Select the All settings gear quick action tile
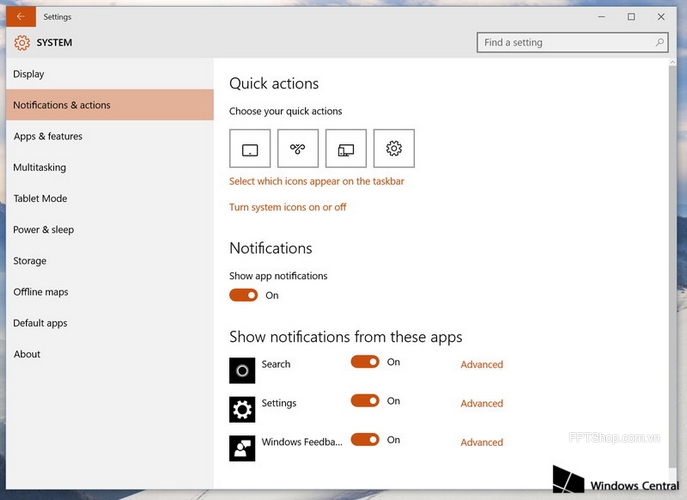The height and width of the screenshot is (500, 687). [394, 148]
